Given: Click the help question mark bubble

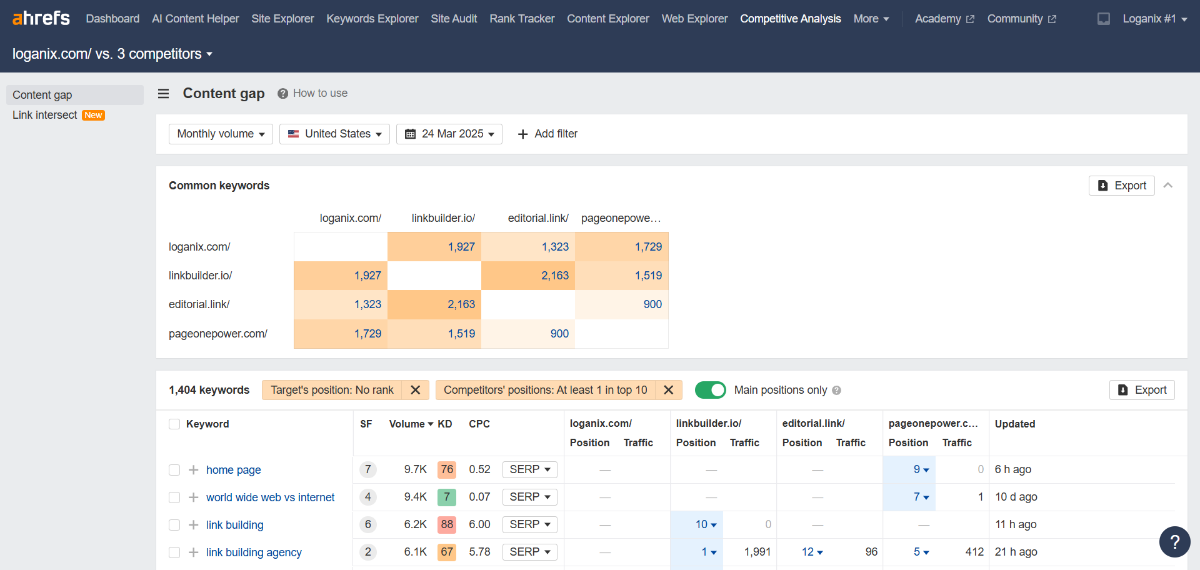Looking at the screenshot, I should (x=1175, y=541).
